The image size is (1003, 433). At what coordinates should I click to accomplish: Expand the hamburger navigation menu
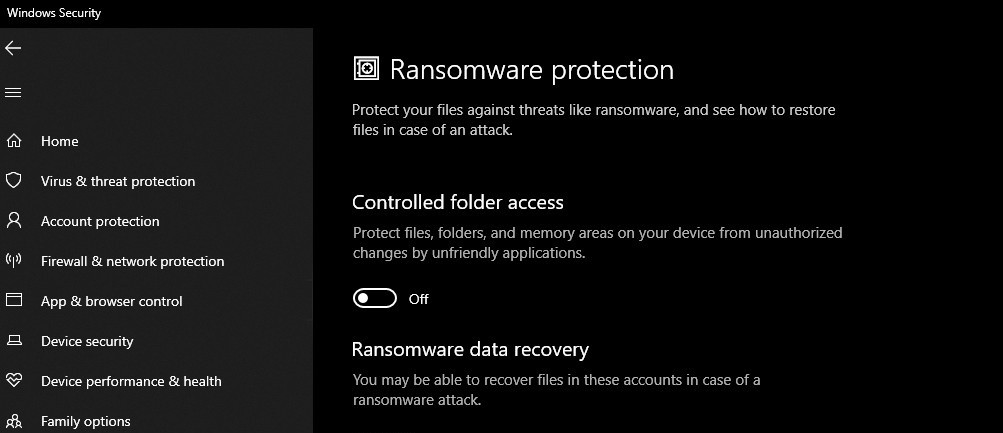[13, 93]
